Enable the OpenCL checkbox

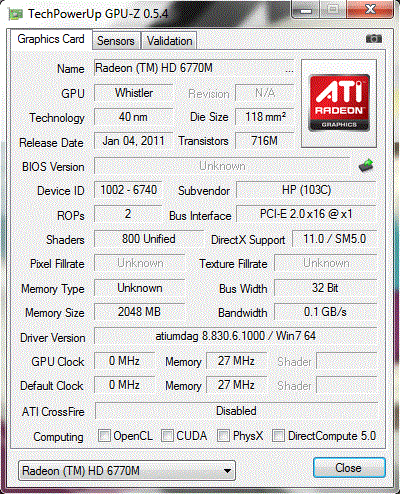click(104, 435)
